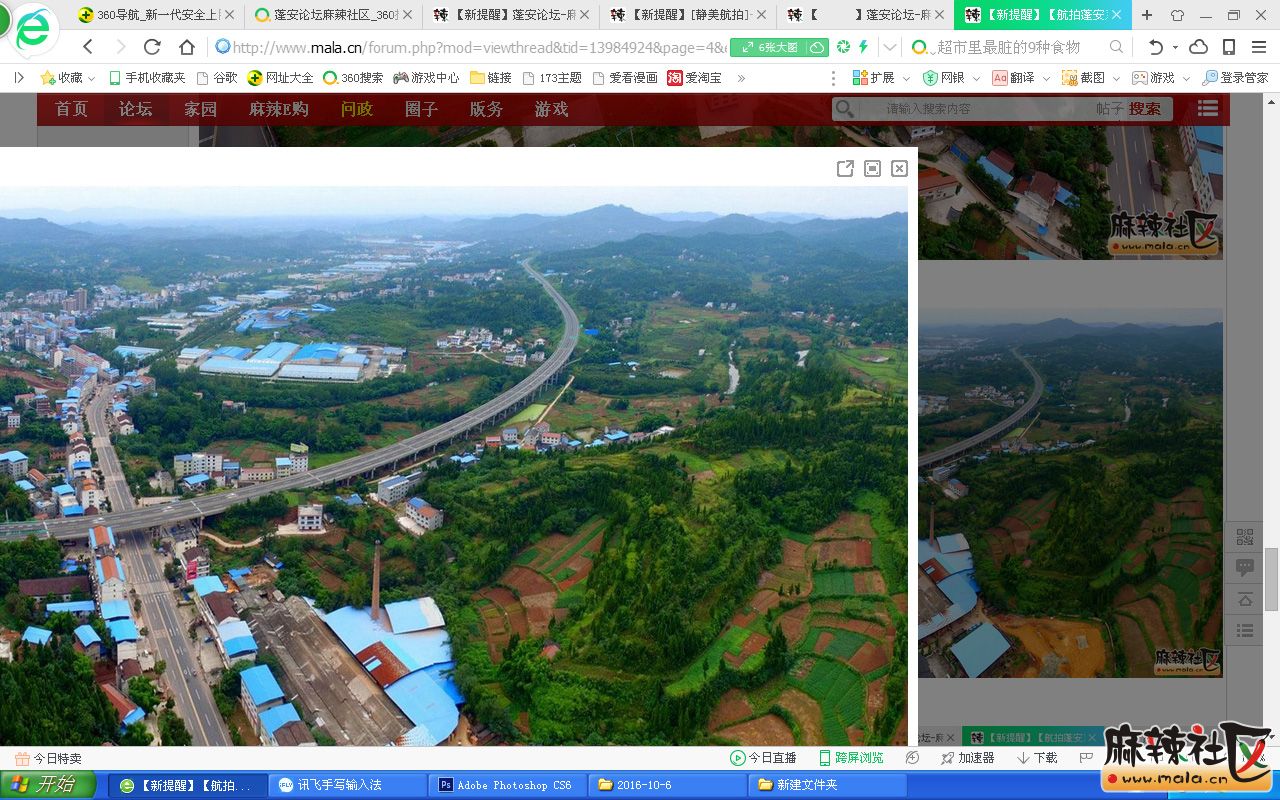
Task: Go to browser home page icon
Action: point(187,47)
